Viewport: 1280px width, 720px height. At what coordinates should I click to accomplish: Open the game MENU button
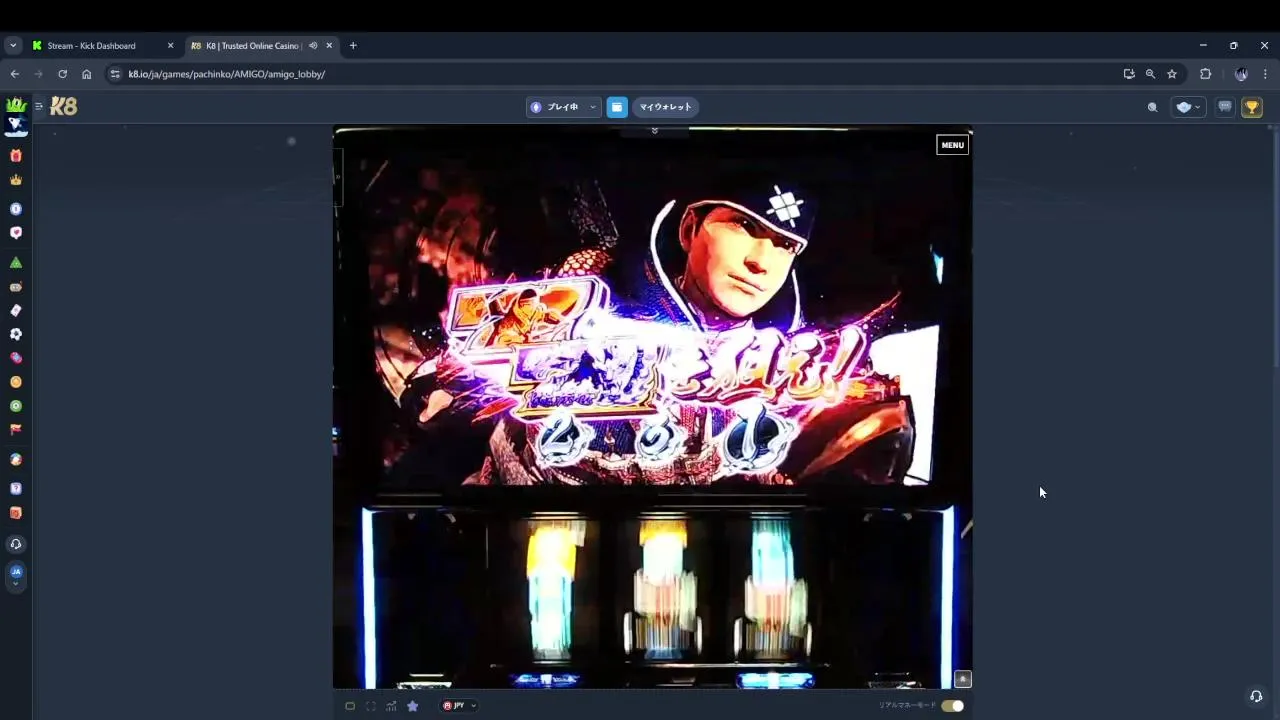pos(952,145)
